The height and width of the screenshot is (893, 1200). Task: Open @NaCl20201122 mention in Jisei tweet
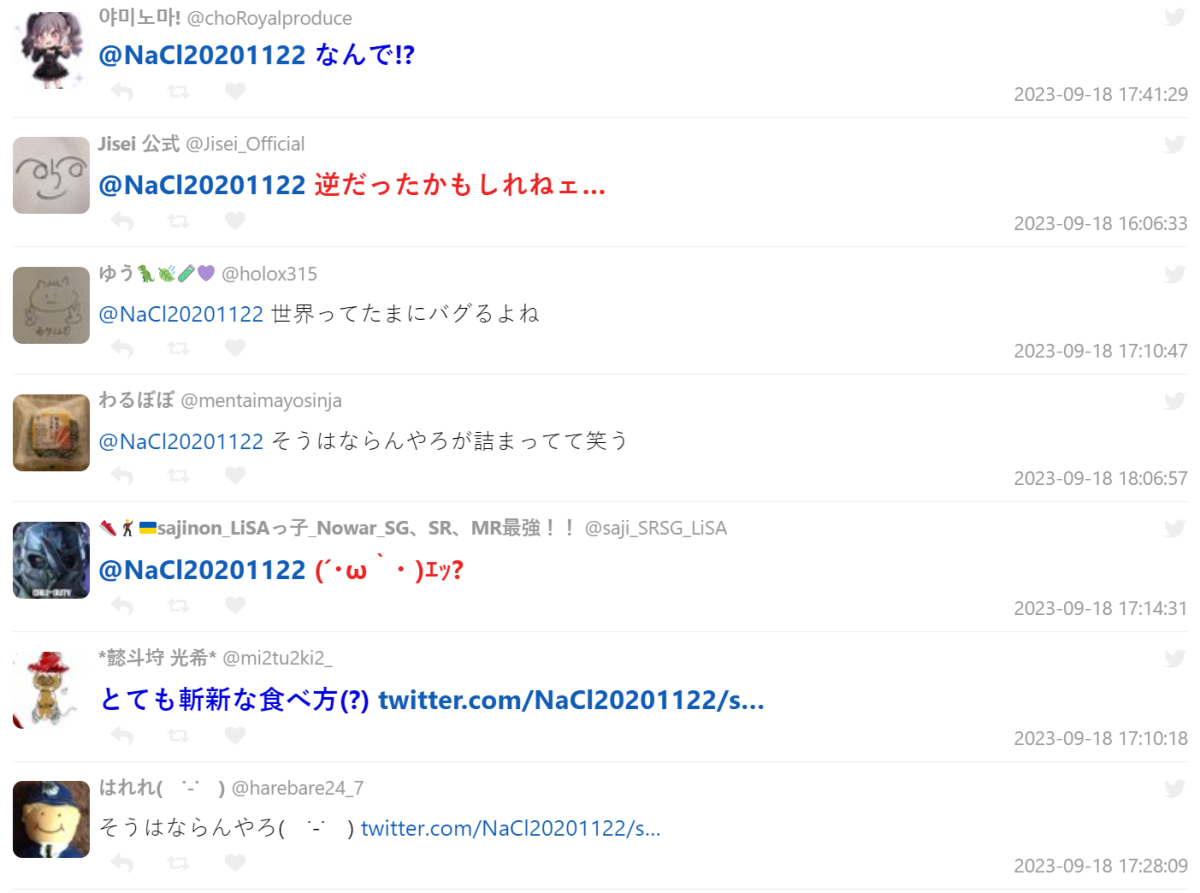click(202, 185)
